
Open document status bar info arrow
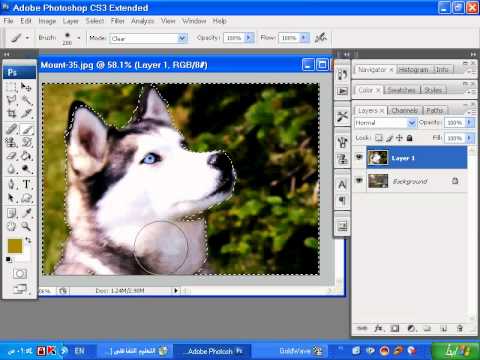tap(176, 291)
